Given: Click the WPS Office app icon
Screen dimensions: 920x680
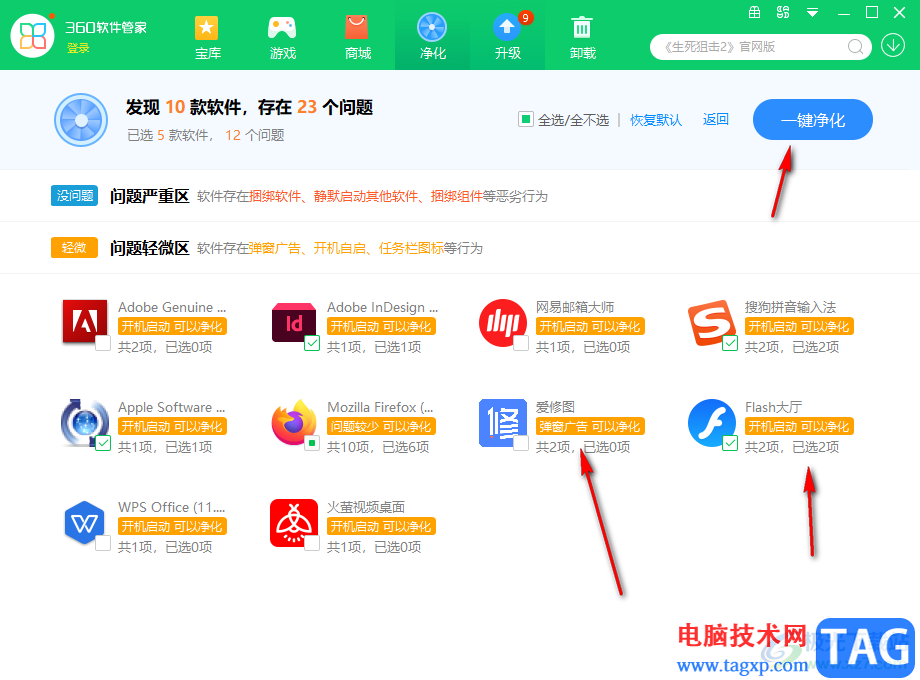Looking at the screenshot, I should pos(84,522).
